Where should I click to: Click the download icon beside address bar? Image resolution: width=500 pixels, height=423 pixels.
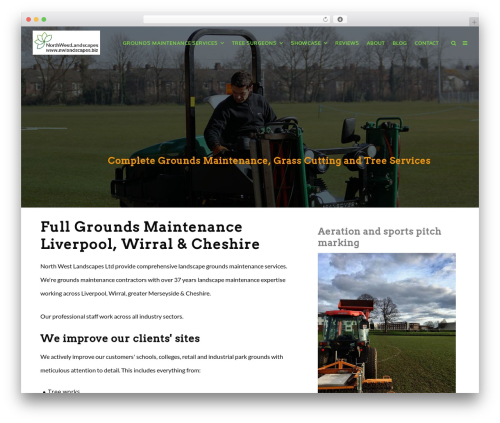[340, 20]
